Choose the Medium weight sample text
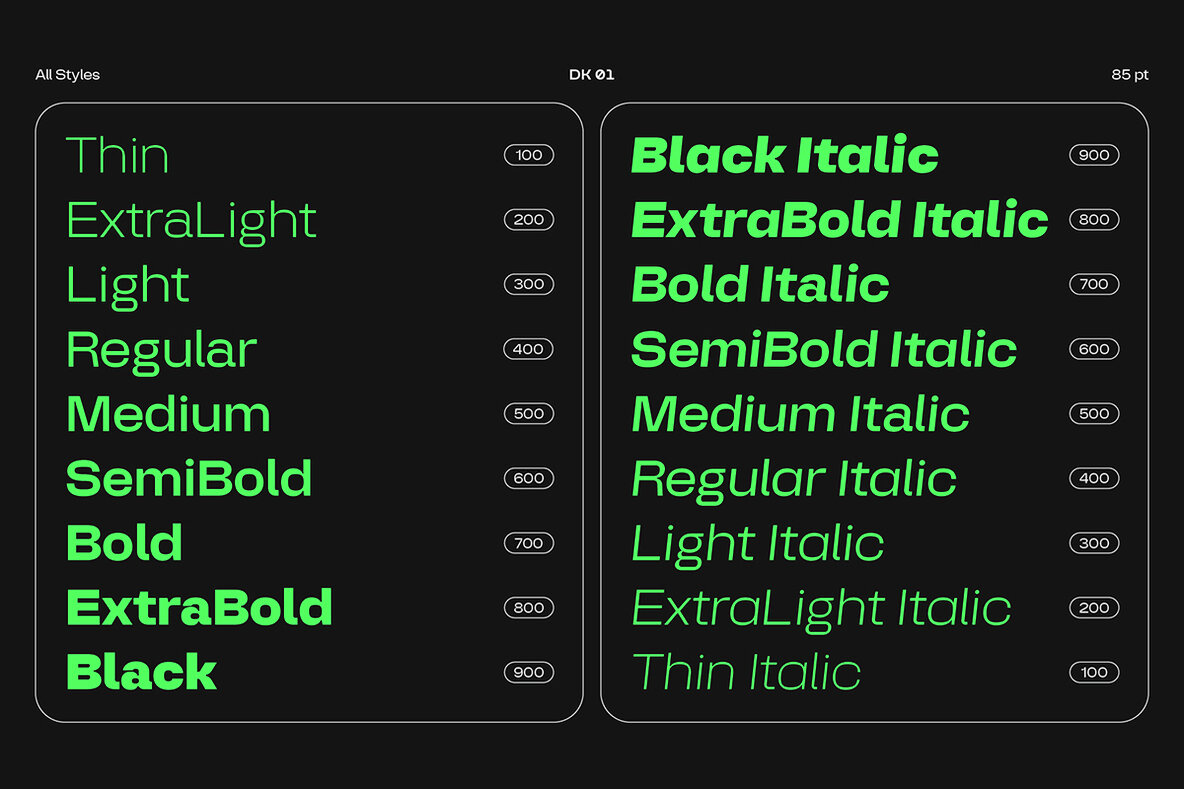Image resolution: width=1184 pixels, height=789 pixels. [x=168, y=414]
